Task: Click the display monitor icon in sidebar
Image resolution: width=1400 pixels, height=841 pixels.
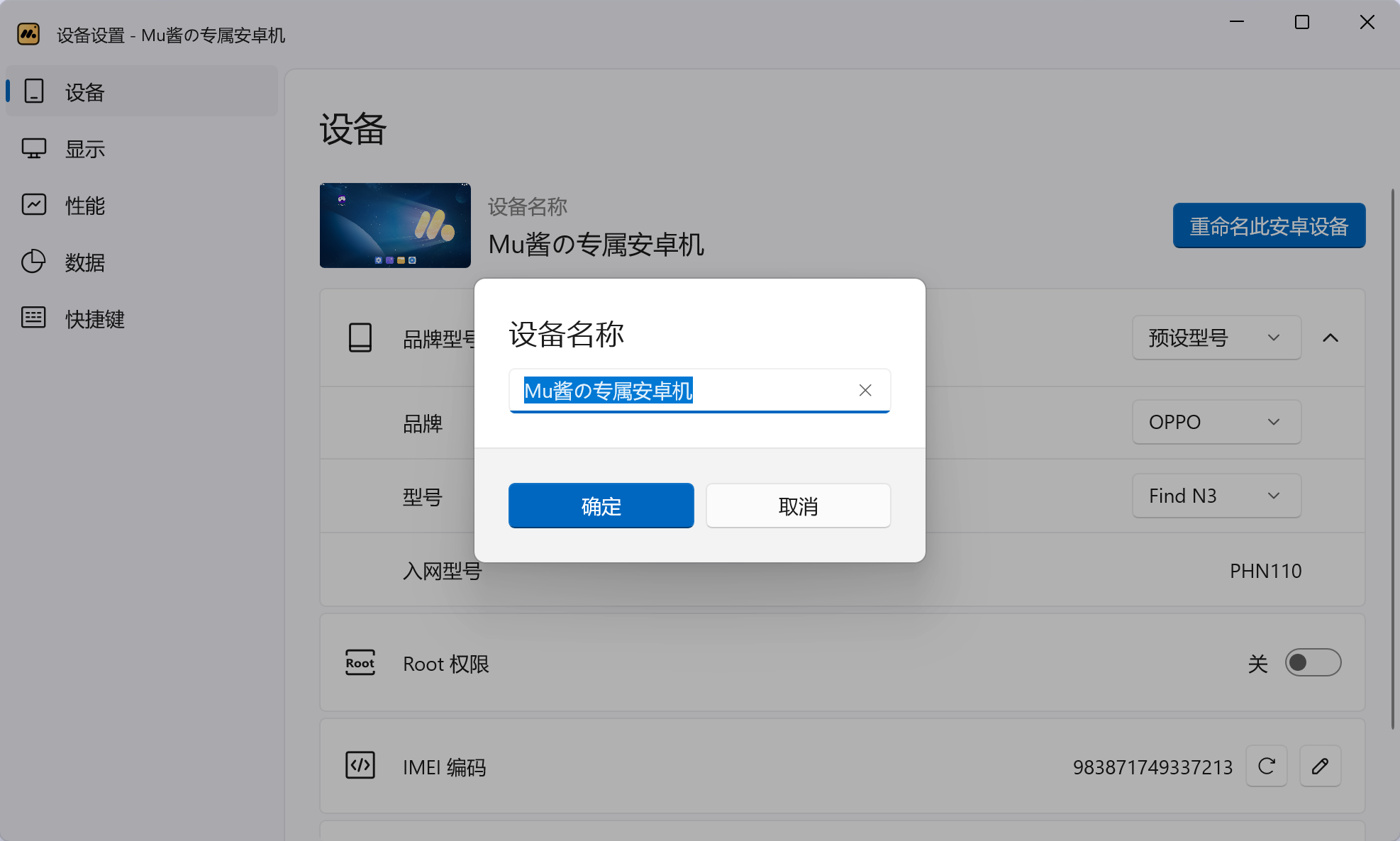Action: (x=34, y=148)
